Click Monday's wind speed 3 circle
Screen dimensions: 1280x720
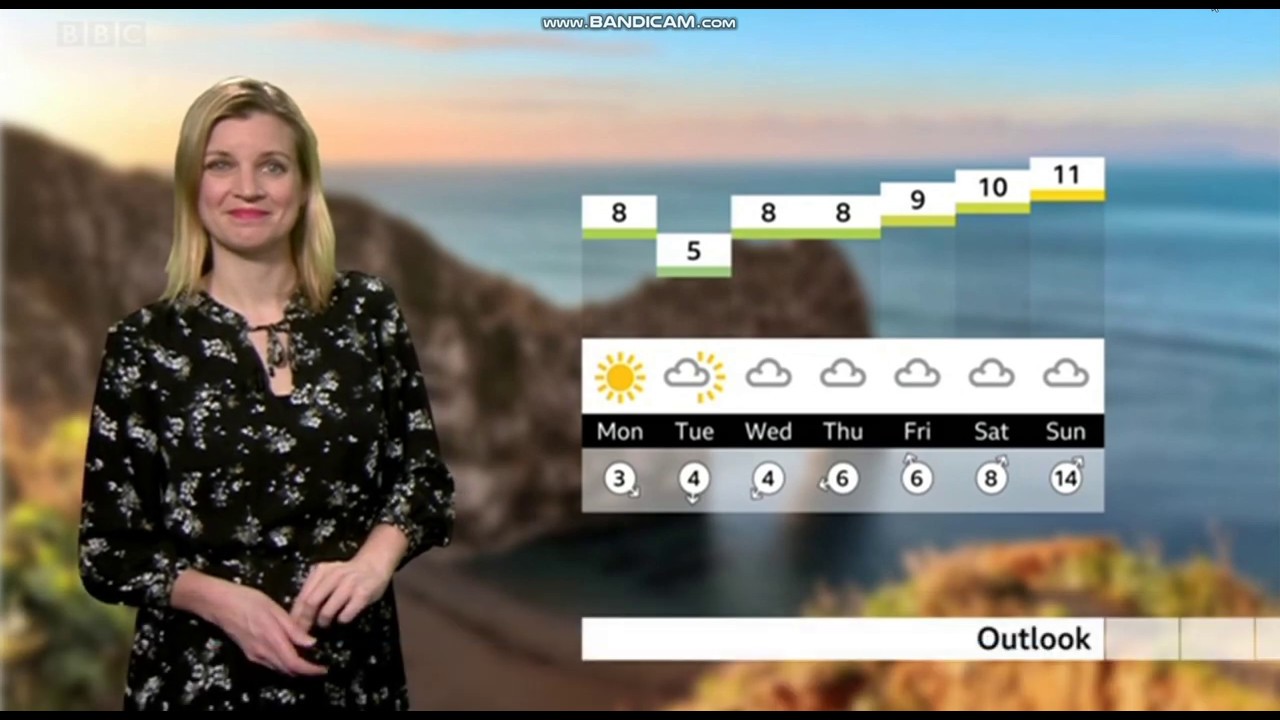(620, 479)
